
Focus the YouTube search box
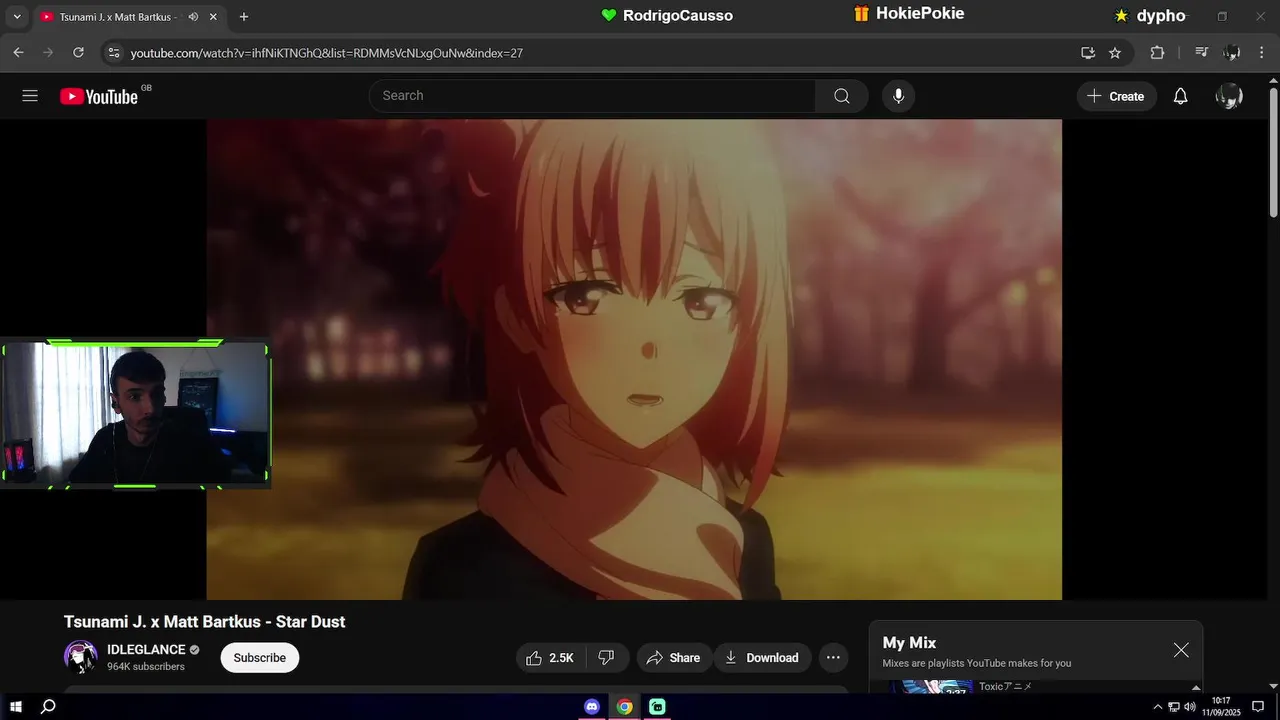[x=592, y=96]
